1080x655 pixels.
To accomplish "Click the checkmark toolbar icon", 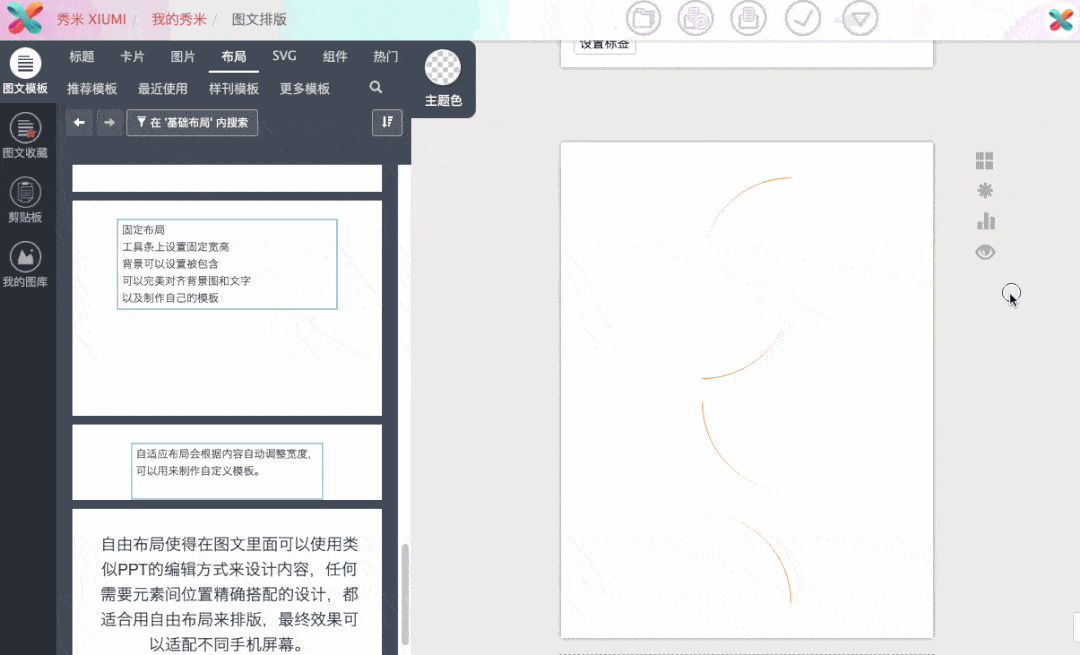I will click(803, 18).
